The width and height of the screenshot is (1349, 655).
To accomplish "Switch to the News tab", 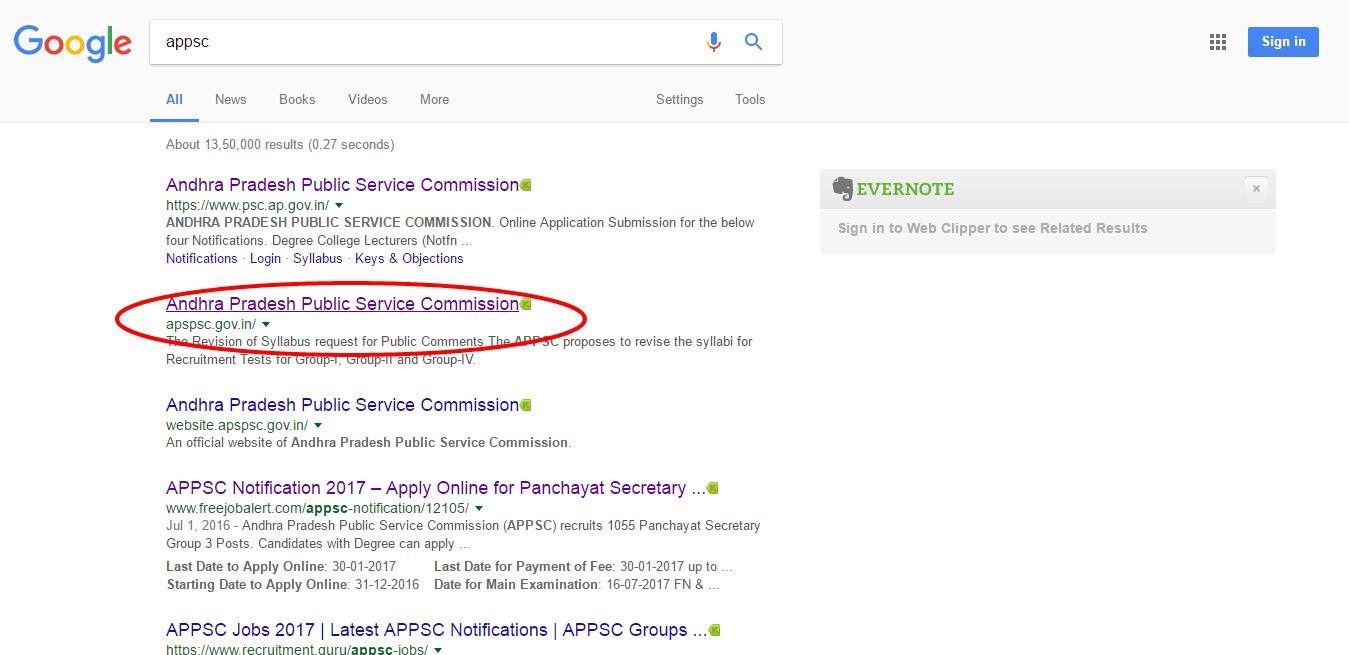I will click(x=231, y=99).
